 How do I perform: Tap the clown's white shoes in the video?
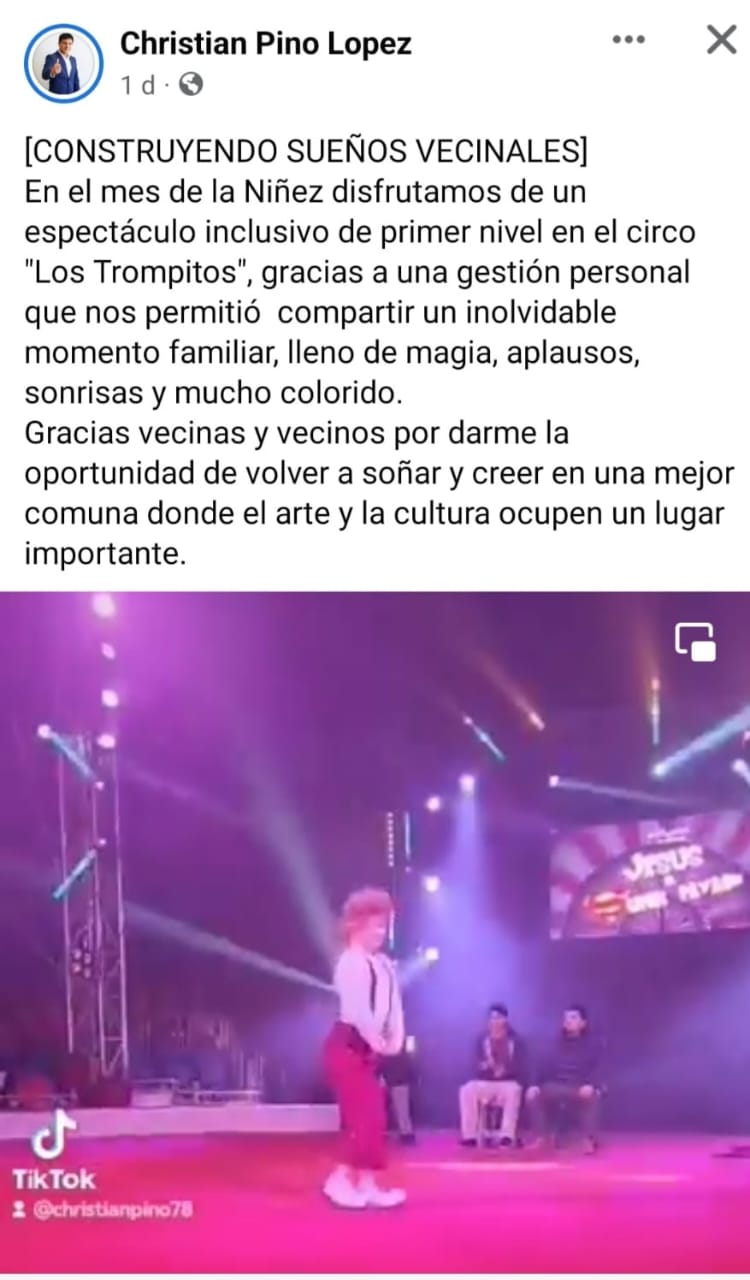pyautogui.click(x=364, y=1188)
